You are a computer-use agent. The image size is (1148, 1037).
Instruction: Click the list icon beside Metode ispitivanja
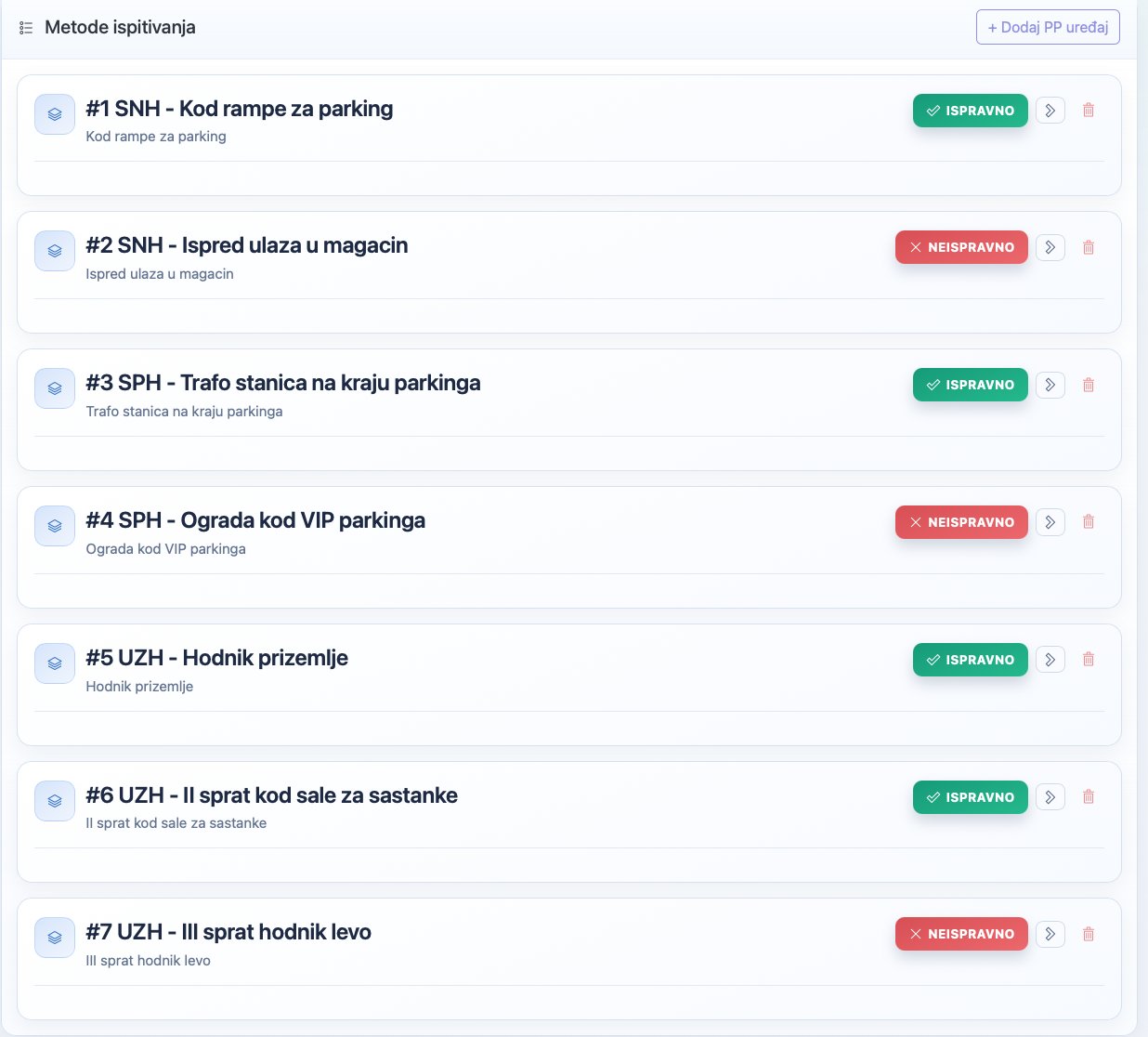click(x=26, y=28)
